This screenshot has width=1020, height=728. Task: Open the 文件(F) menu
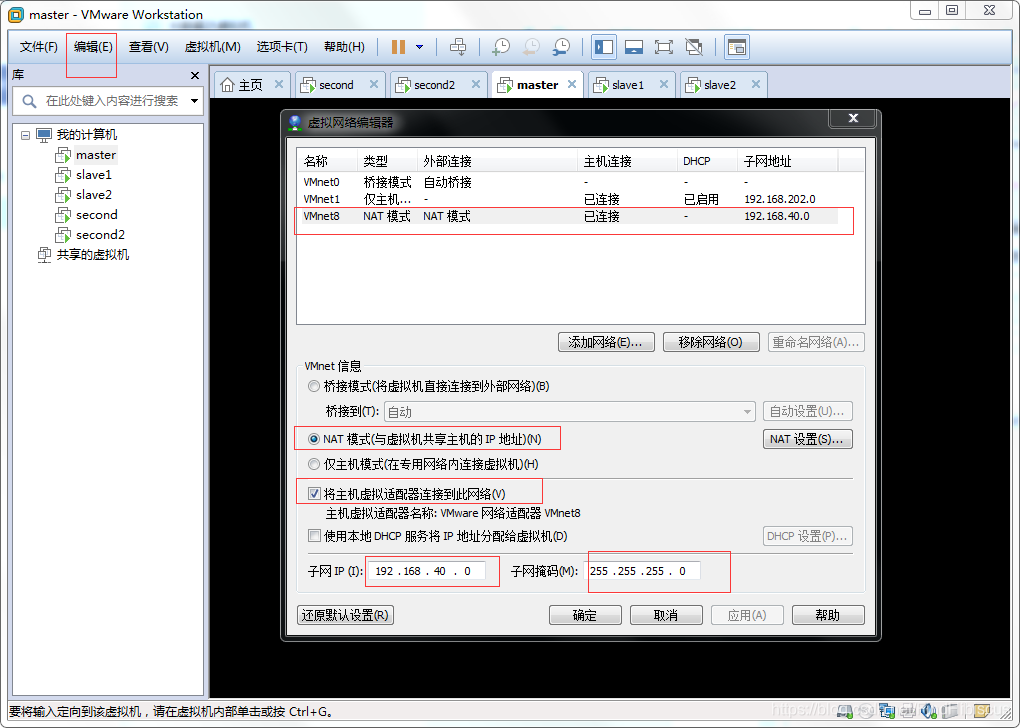tap(38, 47)
